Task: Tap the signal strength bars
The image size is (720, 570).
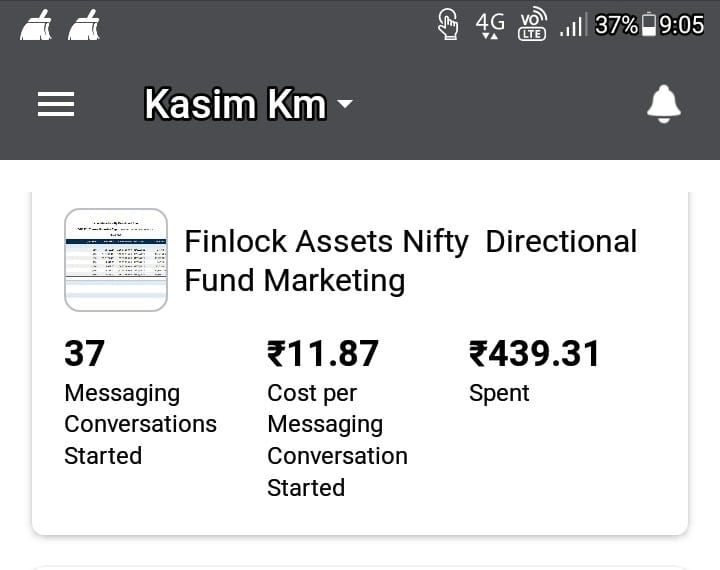Action: tap(573, 25)
